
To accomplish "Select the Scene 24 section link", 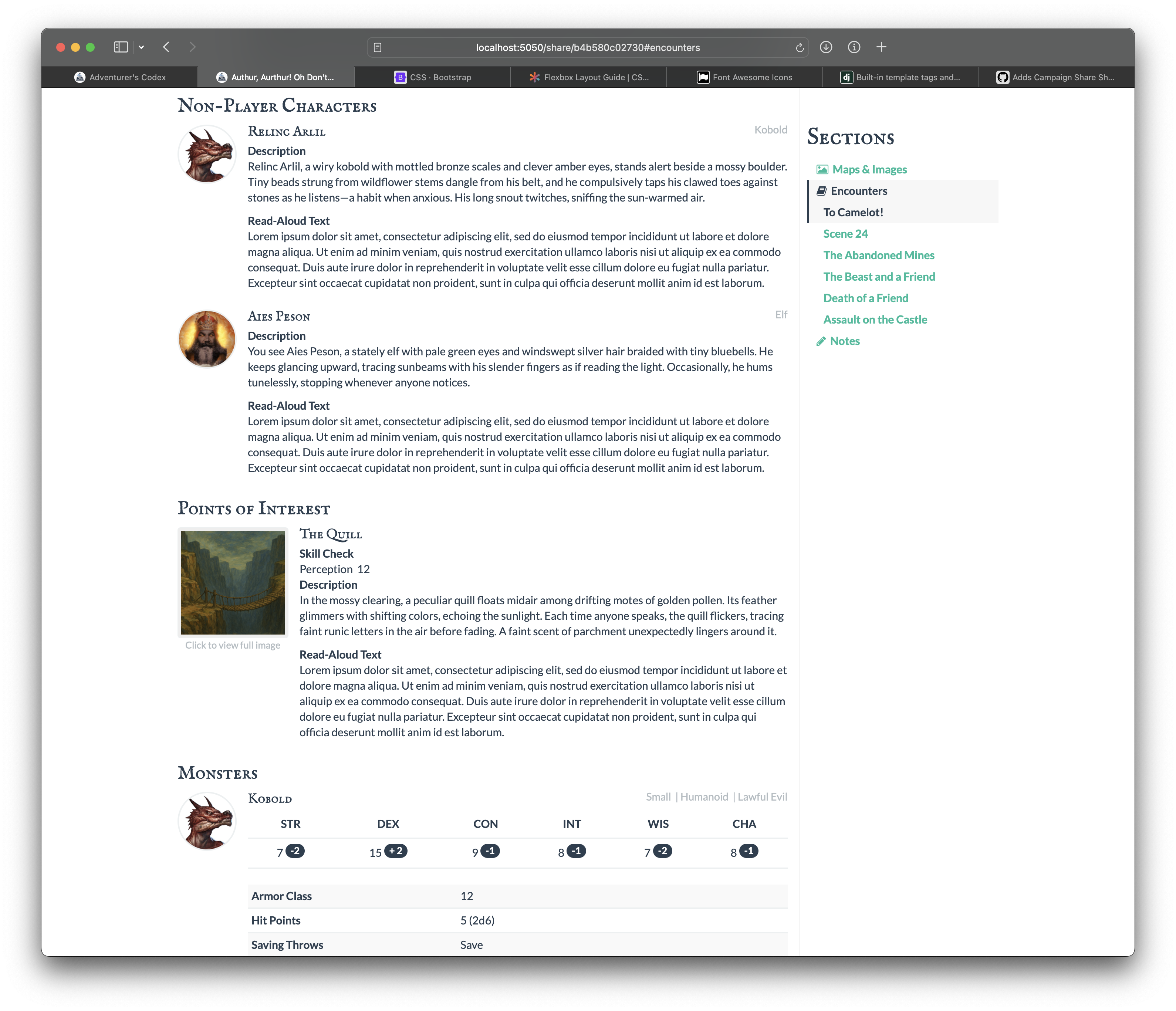I will tap(845, 234).
